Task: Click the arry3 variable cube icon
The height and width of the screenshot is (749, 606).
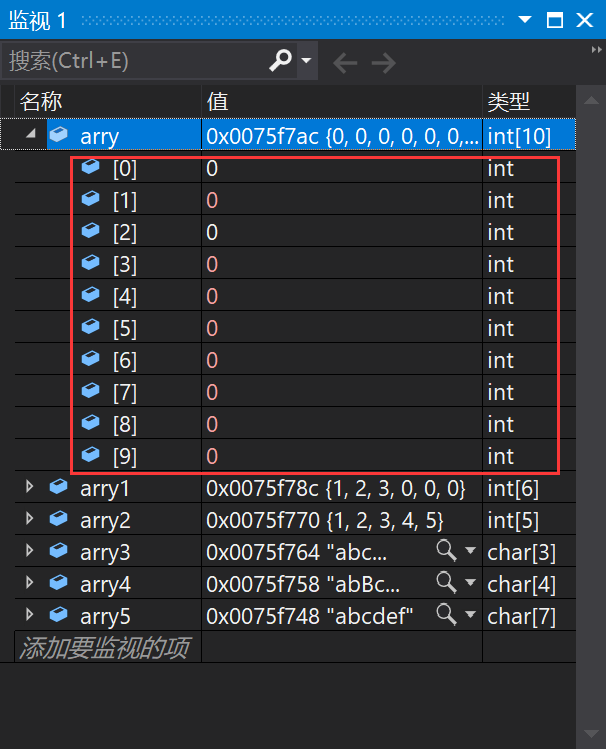Action: [x=59, y=551]
